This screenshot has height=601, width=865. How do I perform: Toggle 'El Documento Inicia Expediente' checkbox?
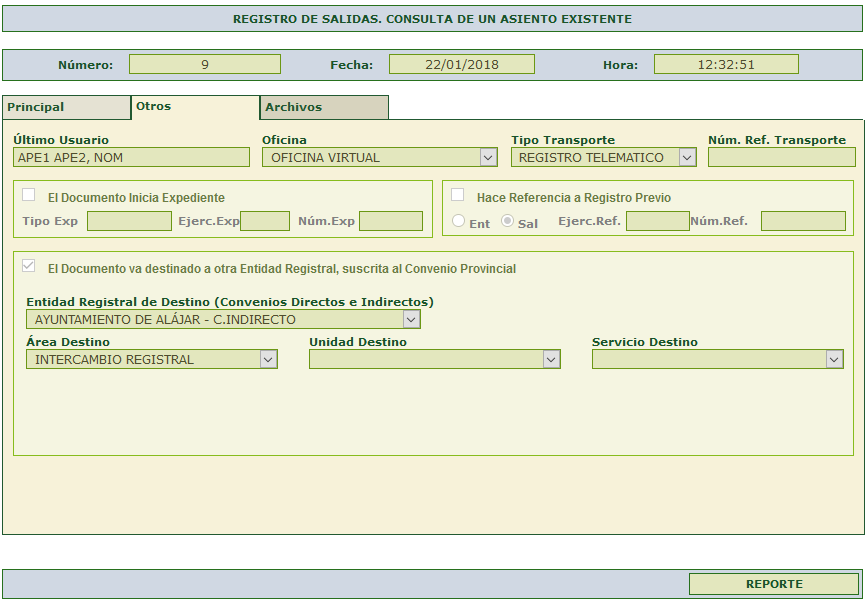(x=29, y=195)
